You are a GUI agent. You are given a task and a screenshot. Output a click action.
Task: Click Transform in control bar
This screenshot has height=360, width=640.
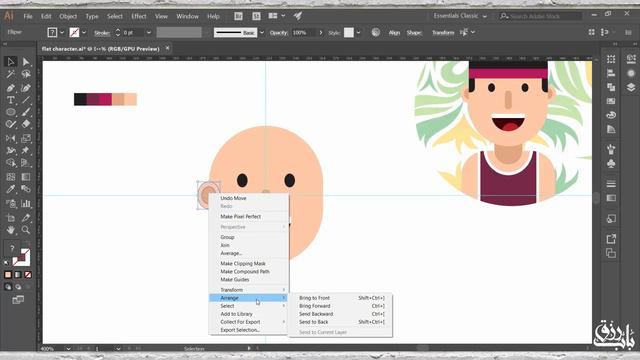(x=443, y=32)
